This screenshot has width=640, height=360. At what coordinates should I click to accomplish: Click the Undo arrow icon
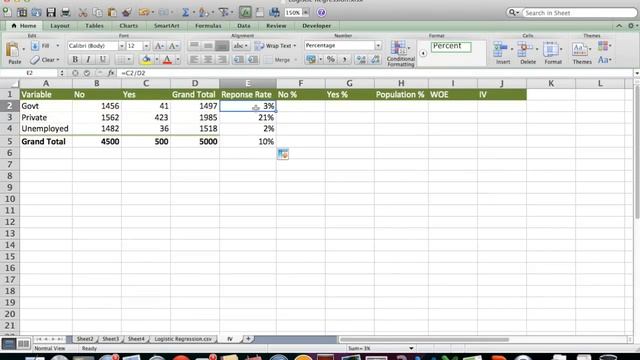coord(144,12)
